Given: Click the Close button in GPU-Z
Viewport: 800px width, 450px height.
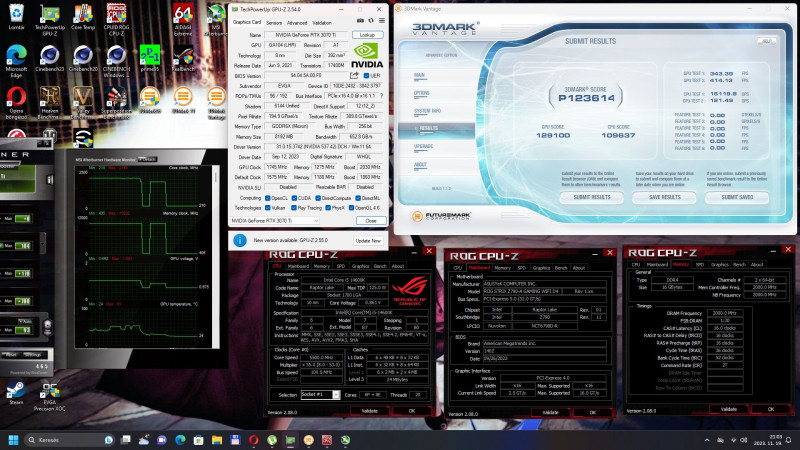Looking at the screenshot, I should point(371,221).
